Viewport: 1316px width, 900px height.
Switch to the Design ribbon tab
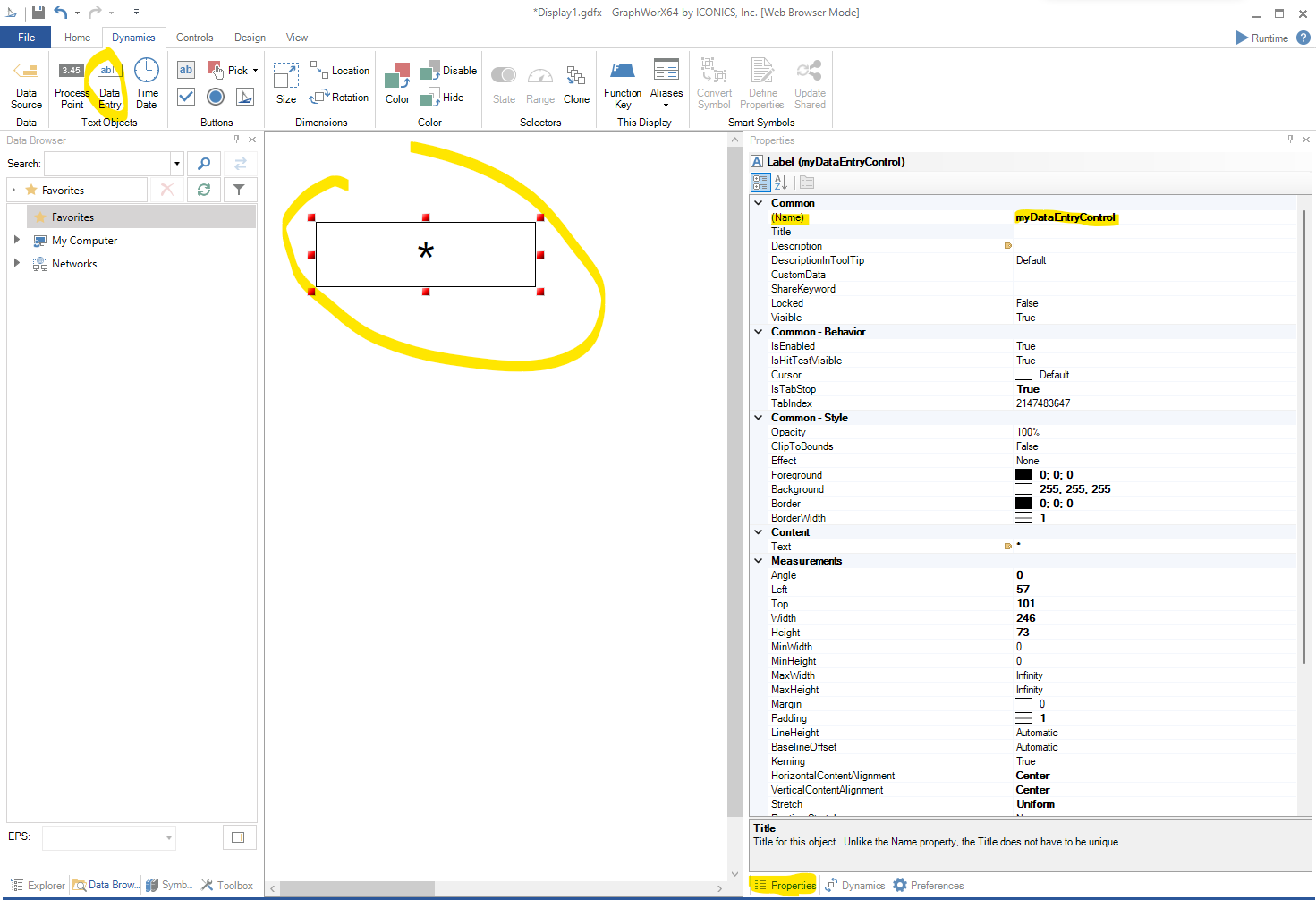coord(250,38)
